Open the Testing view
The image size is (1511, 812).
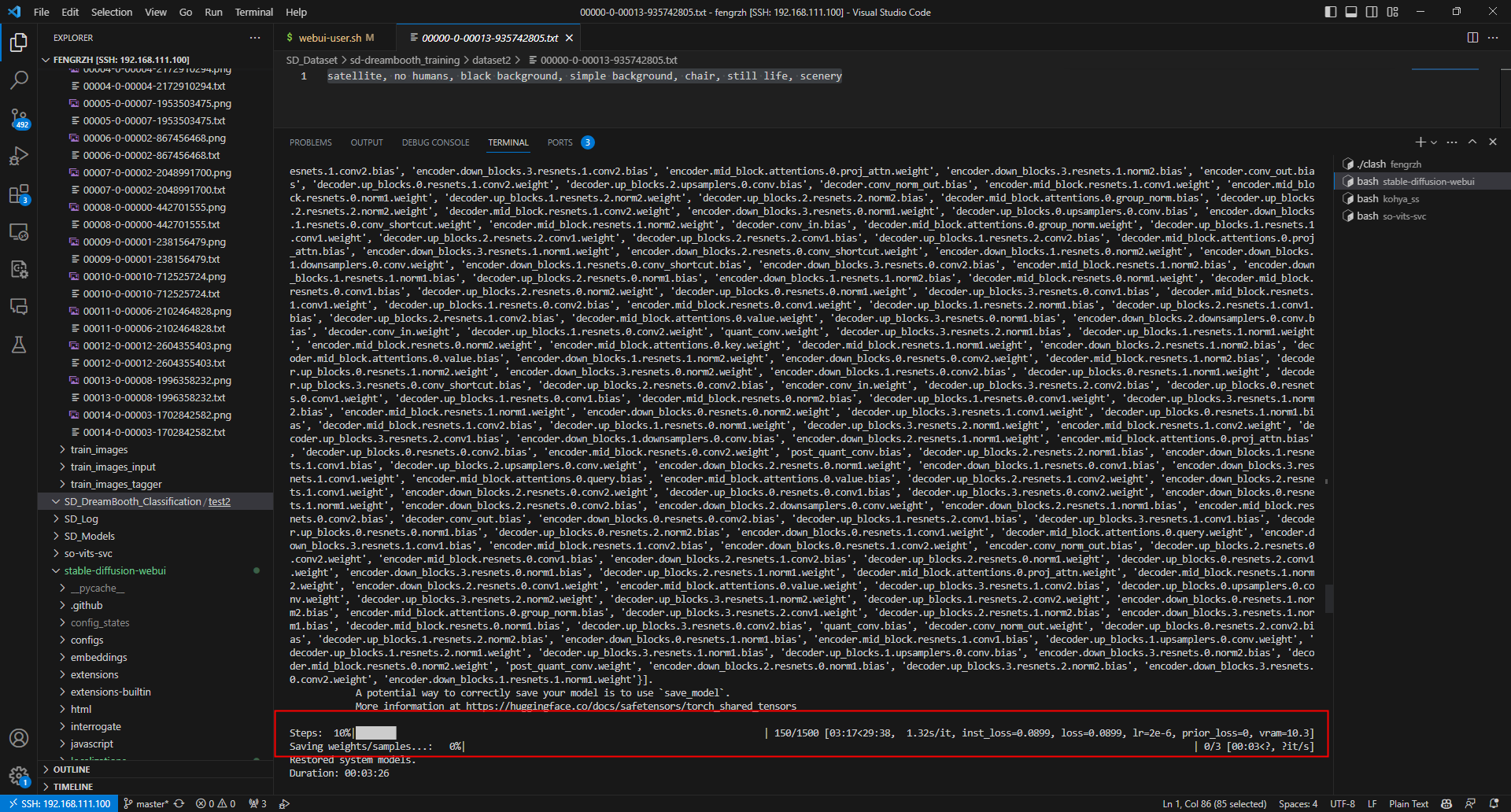point(19,345)
